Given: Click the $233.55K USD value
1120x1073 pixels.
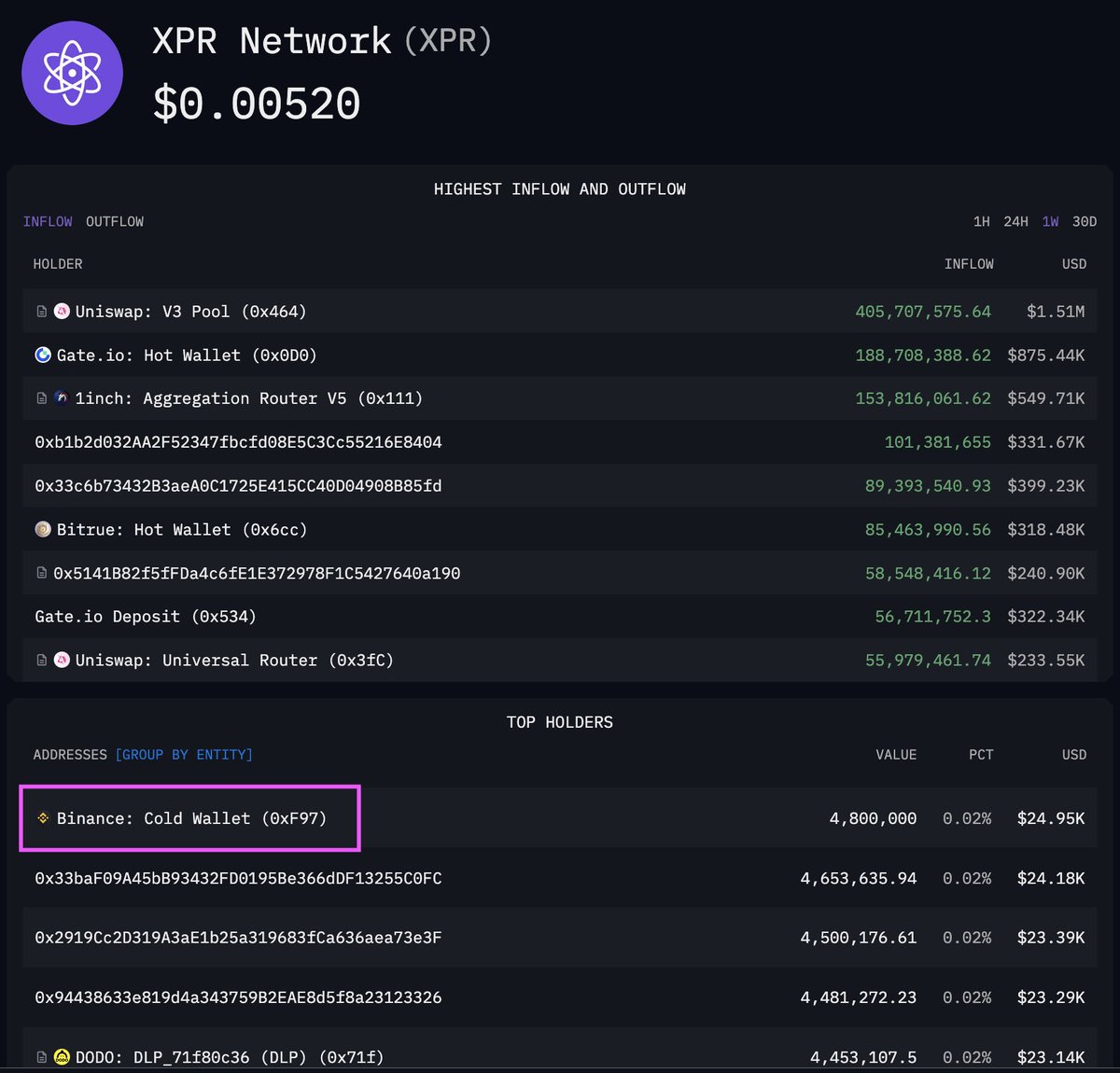Looking at the screenshot, I should click(x=1046, y=660).
